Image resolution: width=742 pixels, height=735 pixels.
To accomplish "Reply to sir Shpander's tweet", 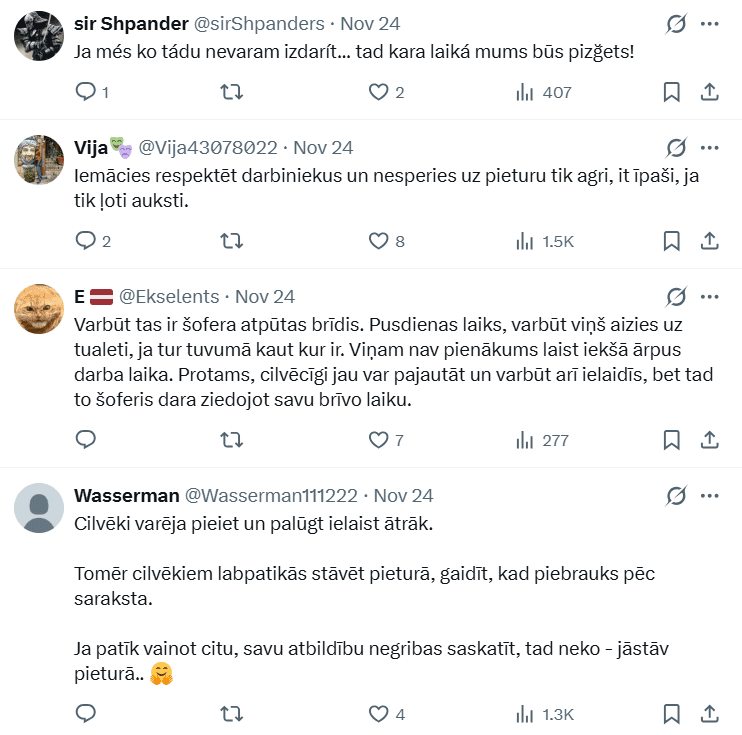I will [86, 92].
